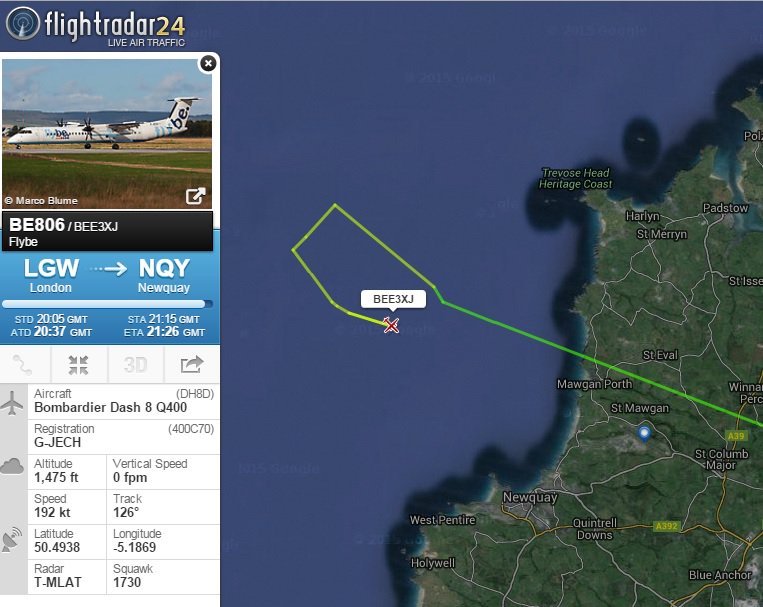The image size is (763, 607).
Task: Toggle the flight route view icon
Action: 22,365
